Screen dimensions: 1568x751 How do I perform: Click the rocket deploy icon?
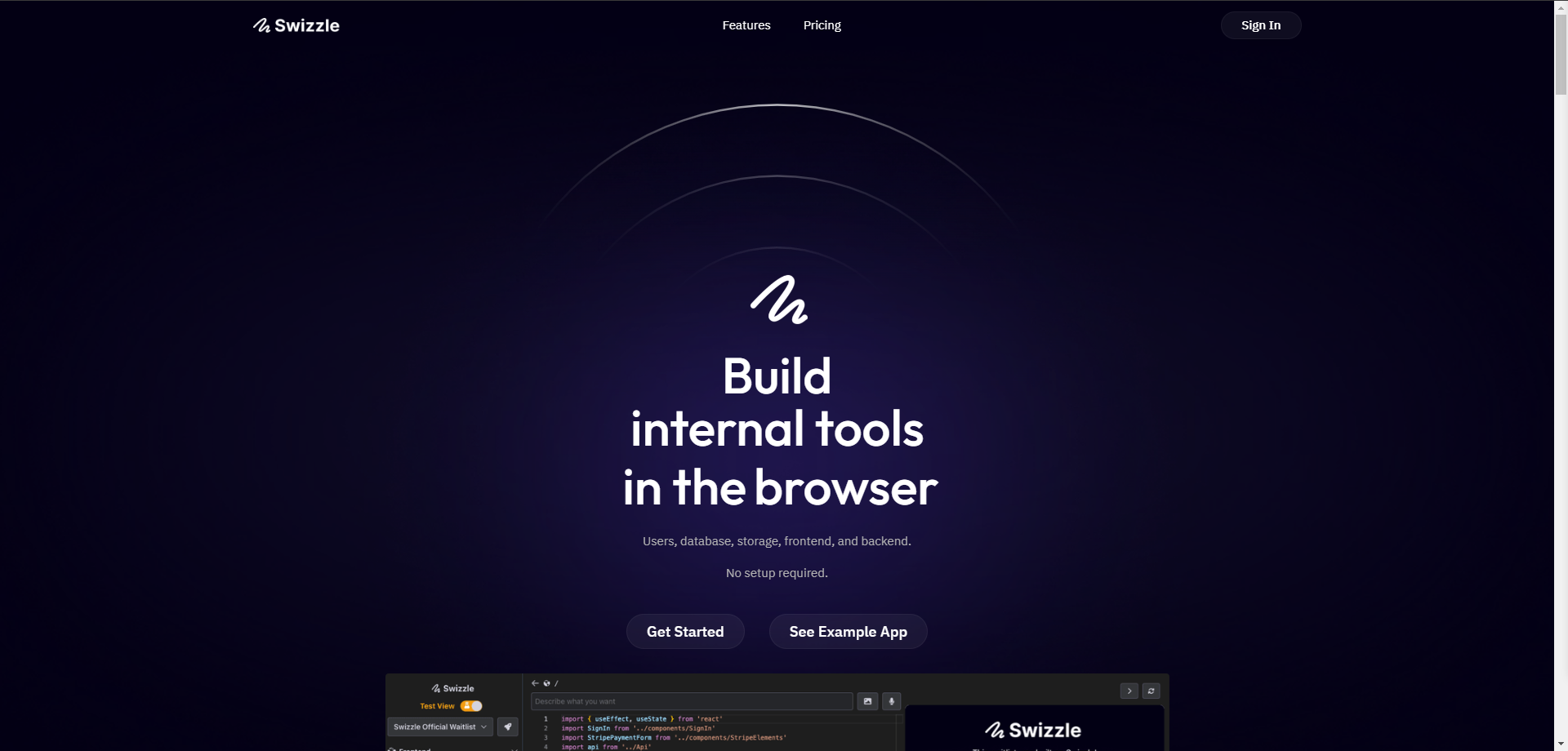click(508, 727)
